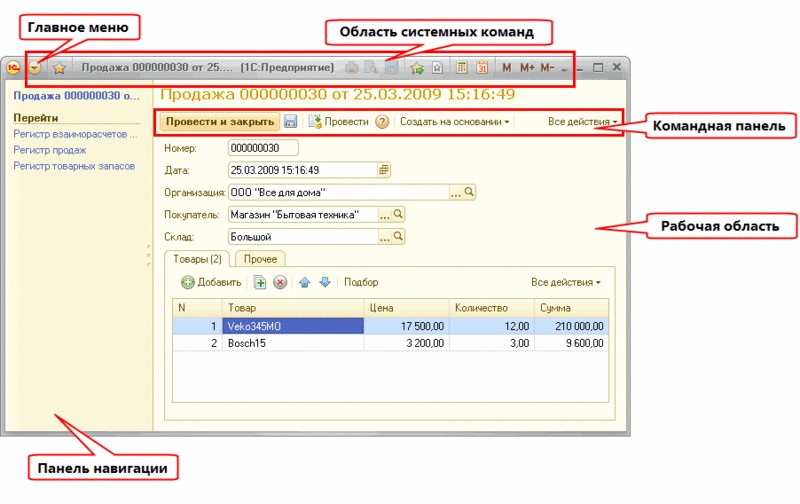Click the red delete row icon
This screenshot has height=504, width=800.
pos(280,282)
